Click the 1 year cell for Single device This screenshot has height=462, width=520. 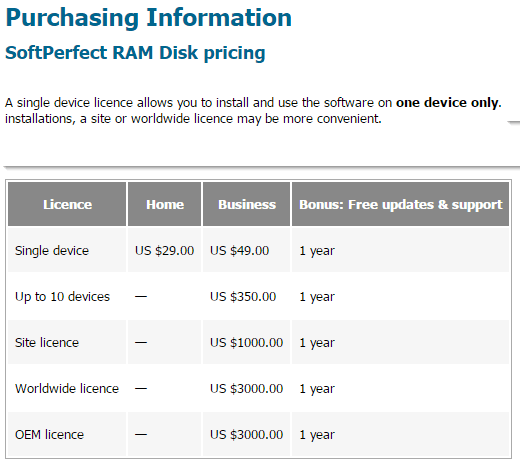coord(317,251)
